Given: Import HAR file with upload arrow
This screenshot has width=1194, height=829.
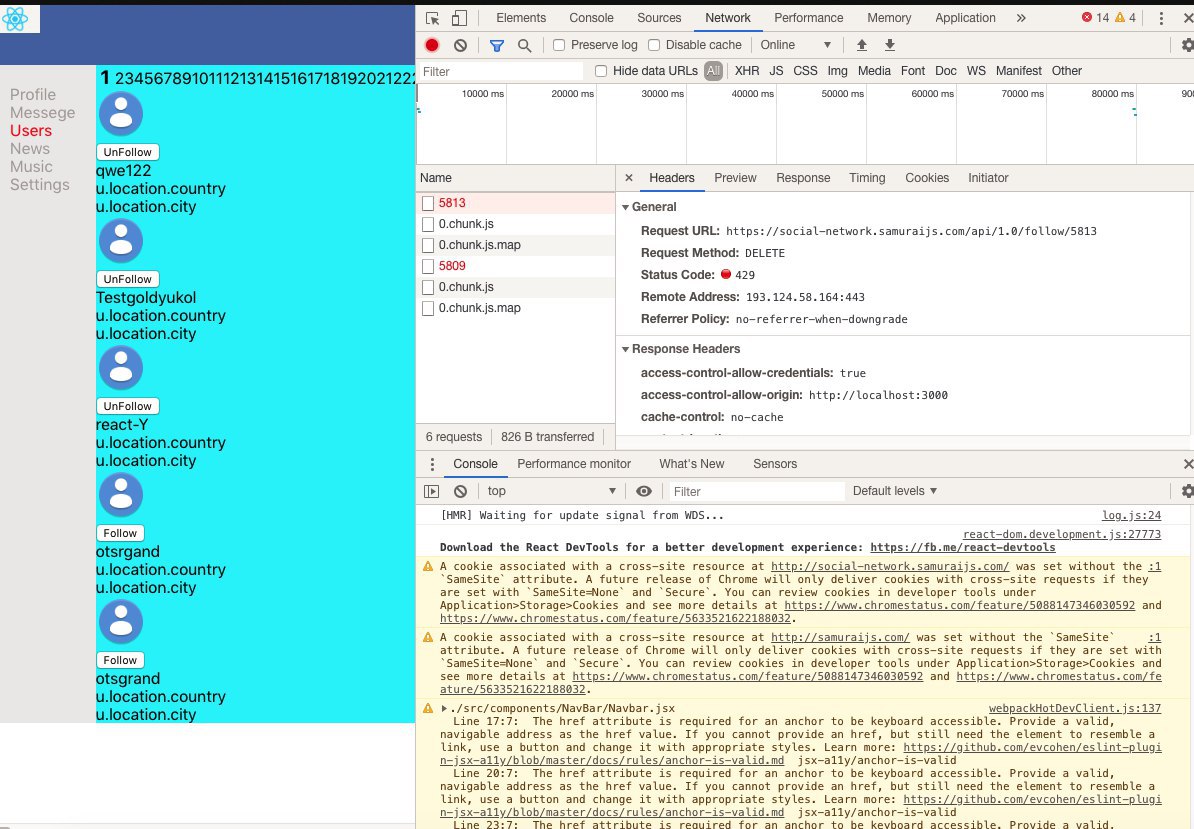Looking at the screenshot, I should [x=861, y=45].
